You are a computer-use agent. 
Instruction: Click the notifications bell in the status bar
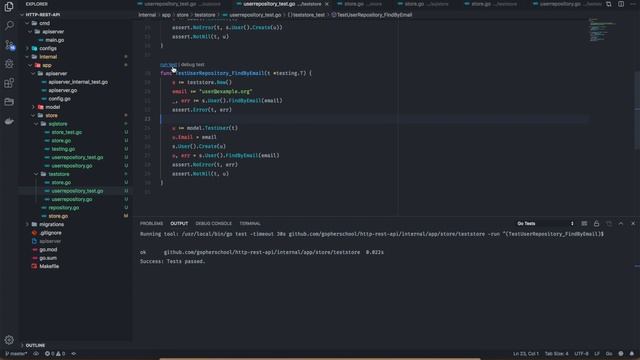pyautogui.click(x=632, y=353)
